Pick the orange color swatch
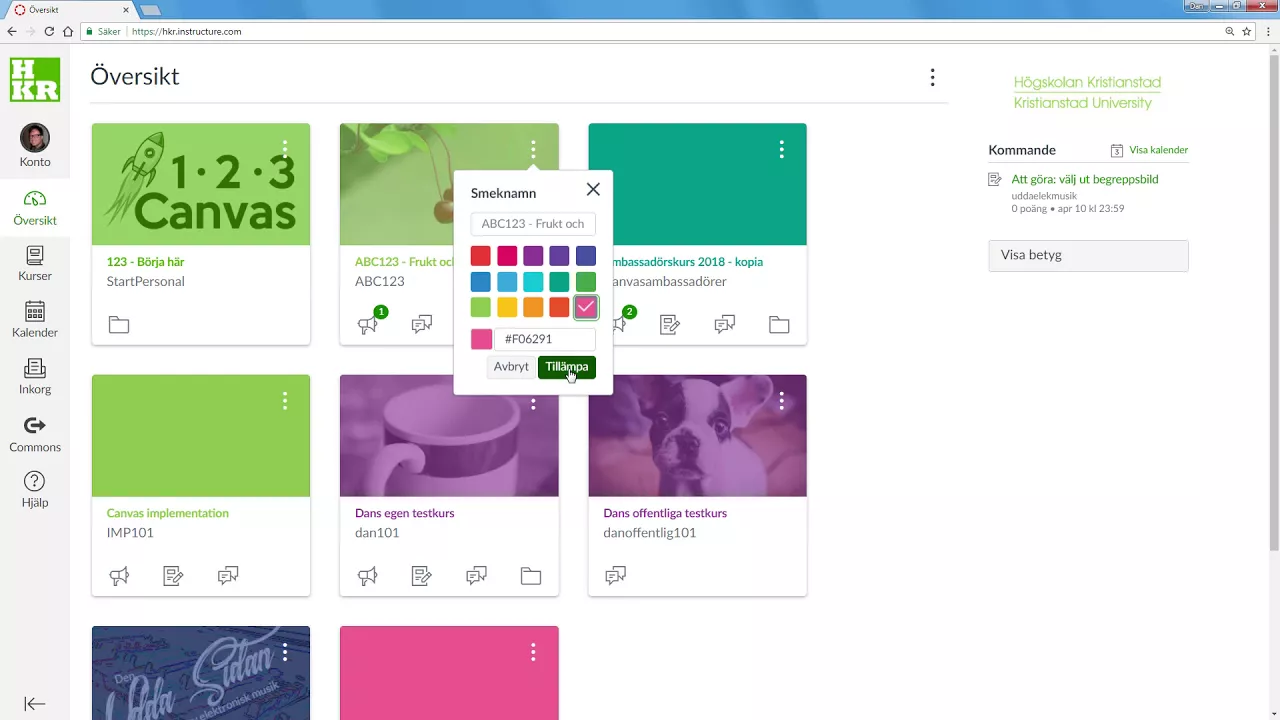The width and height of the screenshot is (1280, 720). (533, 308)
